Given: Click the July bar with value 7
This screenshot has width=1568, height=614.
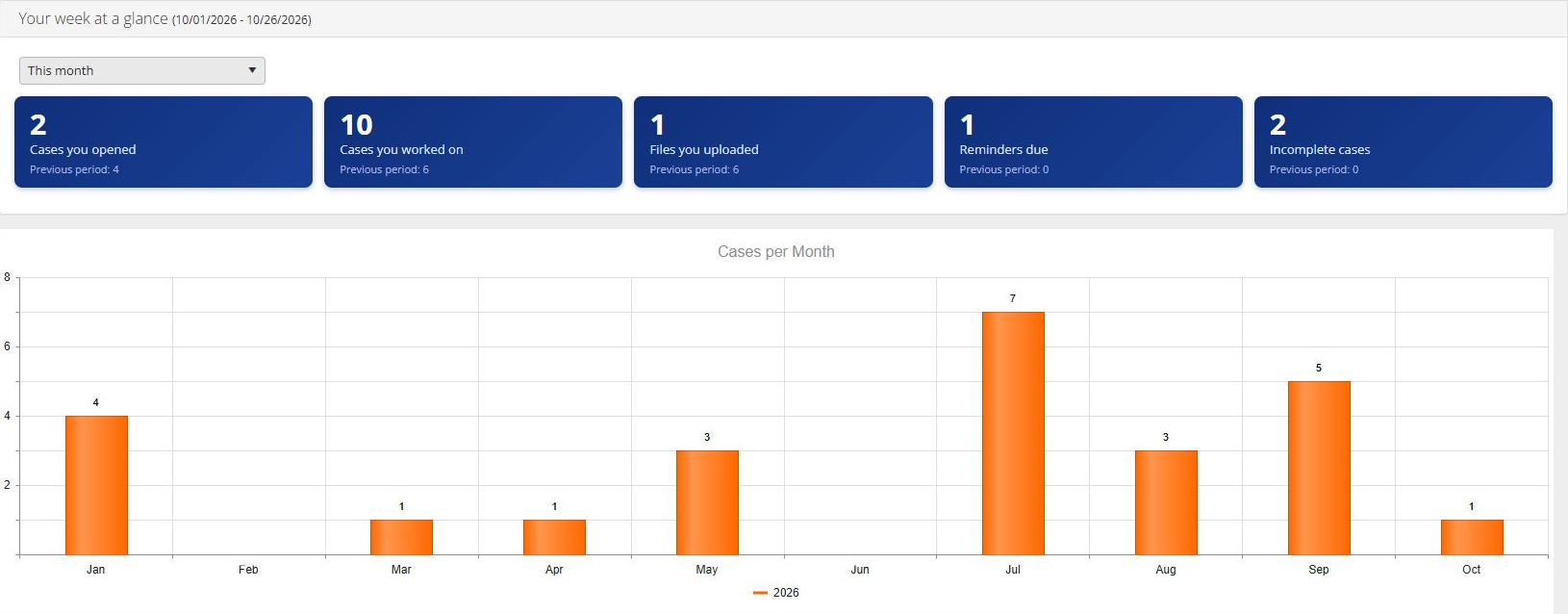Looking at the screenshot, I should [1013, 433].
